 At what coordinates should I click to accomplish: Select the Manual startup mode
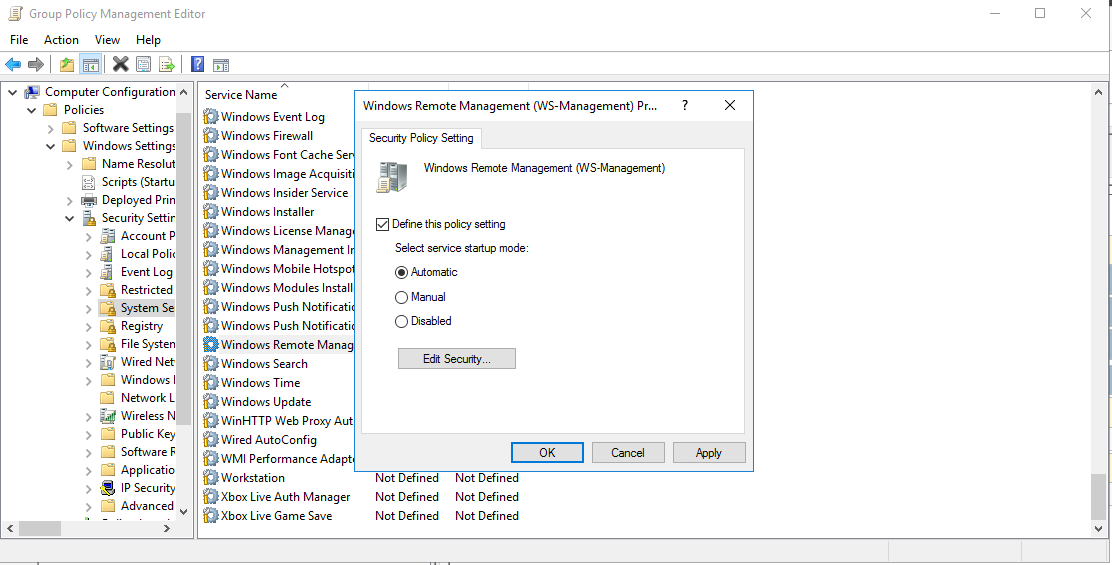401,297
